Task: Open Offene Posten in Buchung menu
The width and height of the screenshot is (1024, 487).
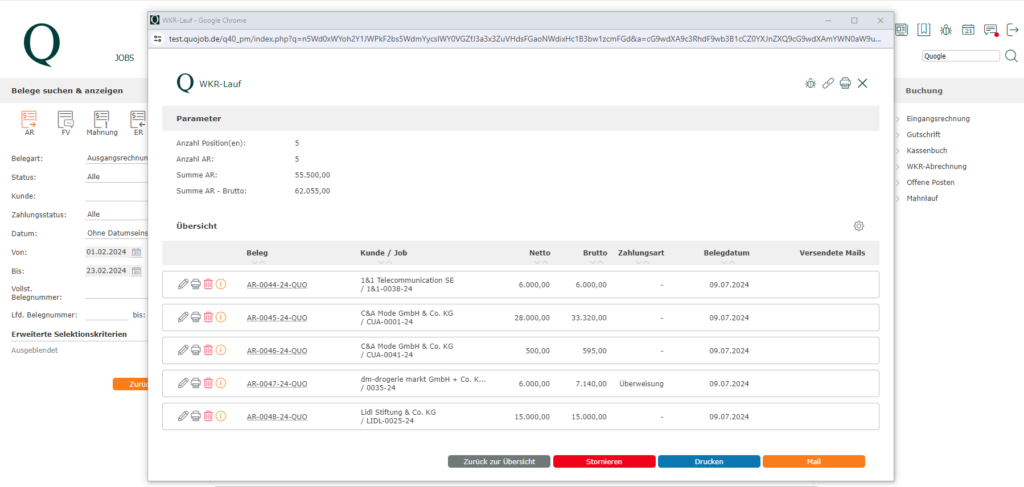Action: [930, 182]
